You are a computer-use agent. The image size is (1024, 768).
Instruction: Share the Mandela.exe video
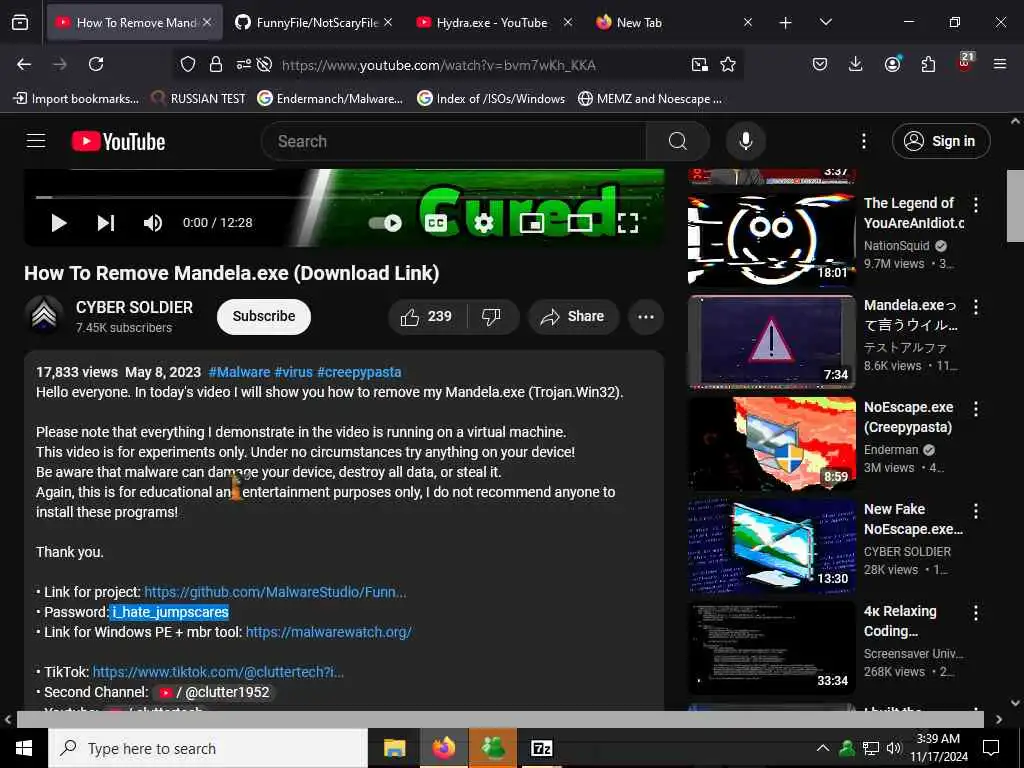click(x=573, y=317)
